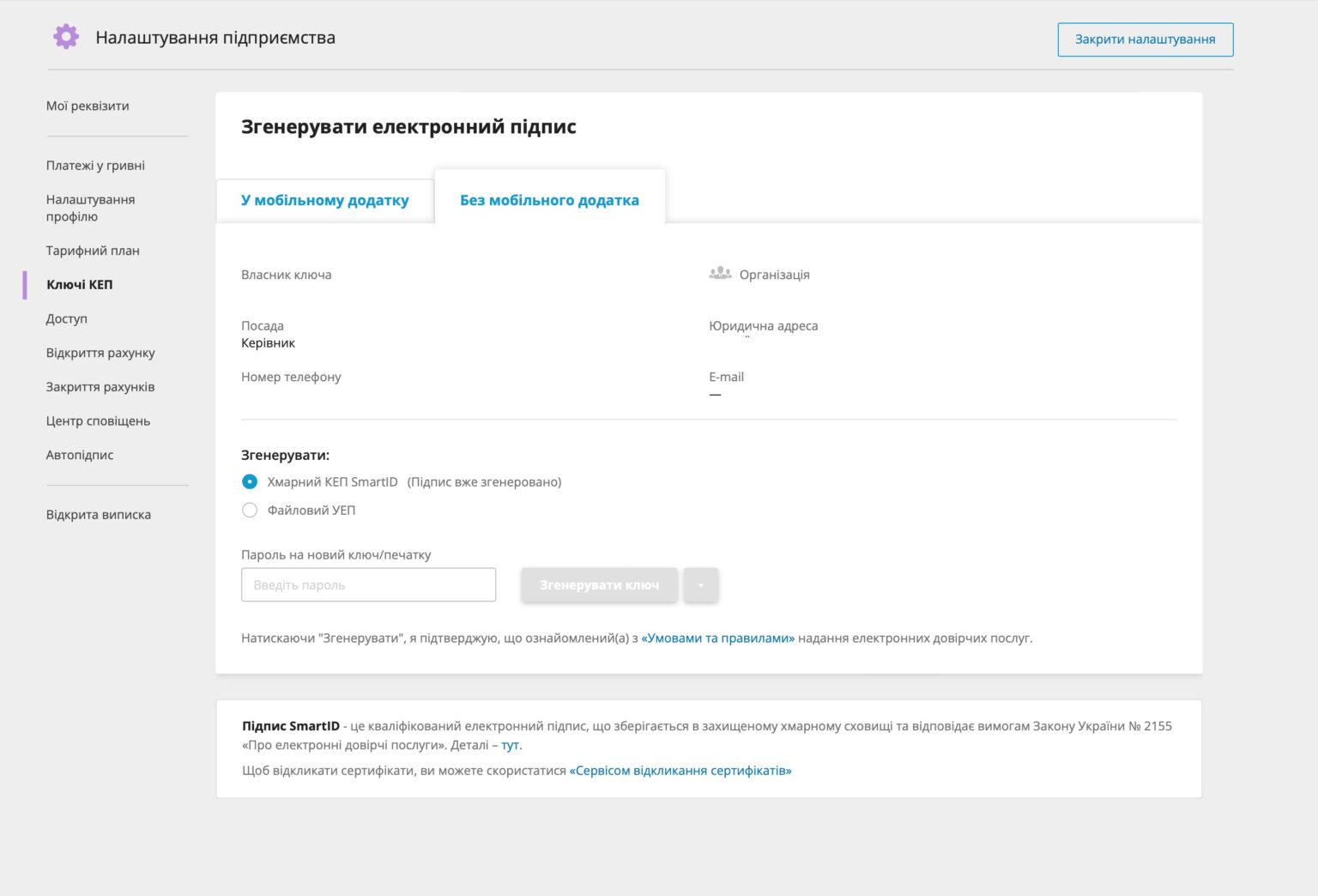The width and height of the screenshot is (1318, 896).
Task: Open Відкриття рахунку in sidebar
Action: [x=100, y=353]
